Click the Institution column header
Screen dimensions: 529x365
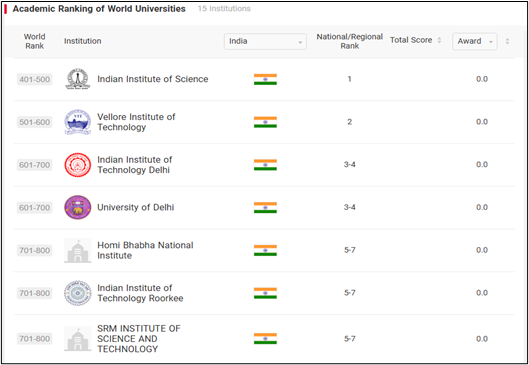pyautogui.click(x=83, y=41)
